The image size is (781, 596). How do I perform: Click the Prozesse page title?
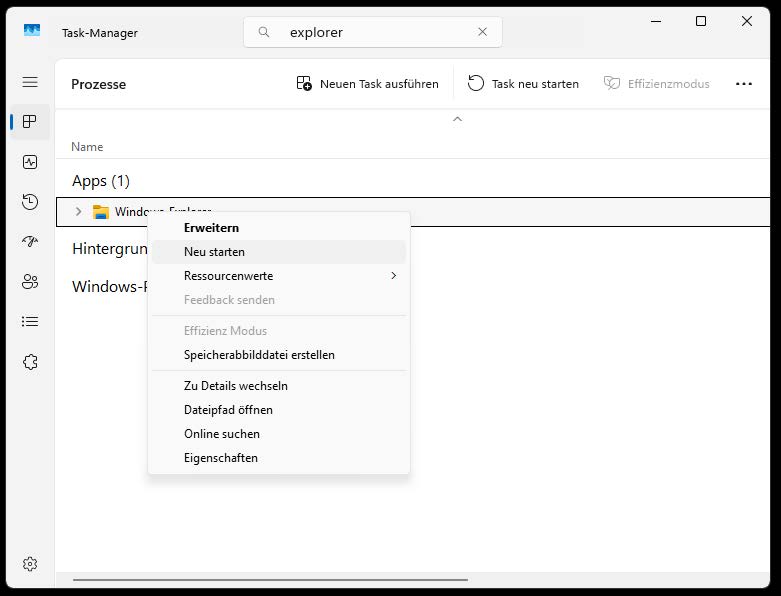click(x=99, y=84)
